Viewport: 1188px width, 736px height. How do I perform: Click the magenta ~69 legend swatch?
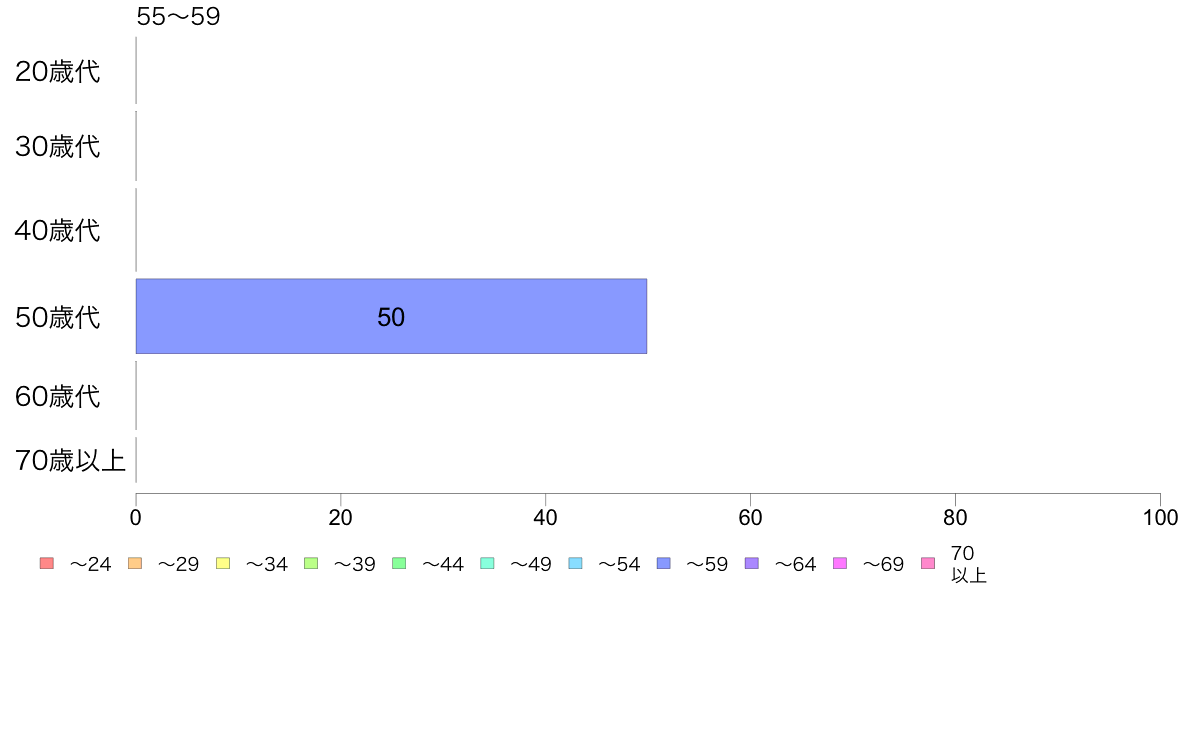(839, 563)
